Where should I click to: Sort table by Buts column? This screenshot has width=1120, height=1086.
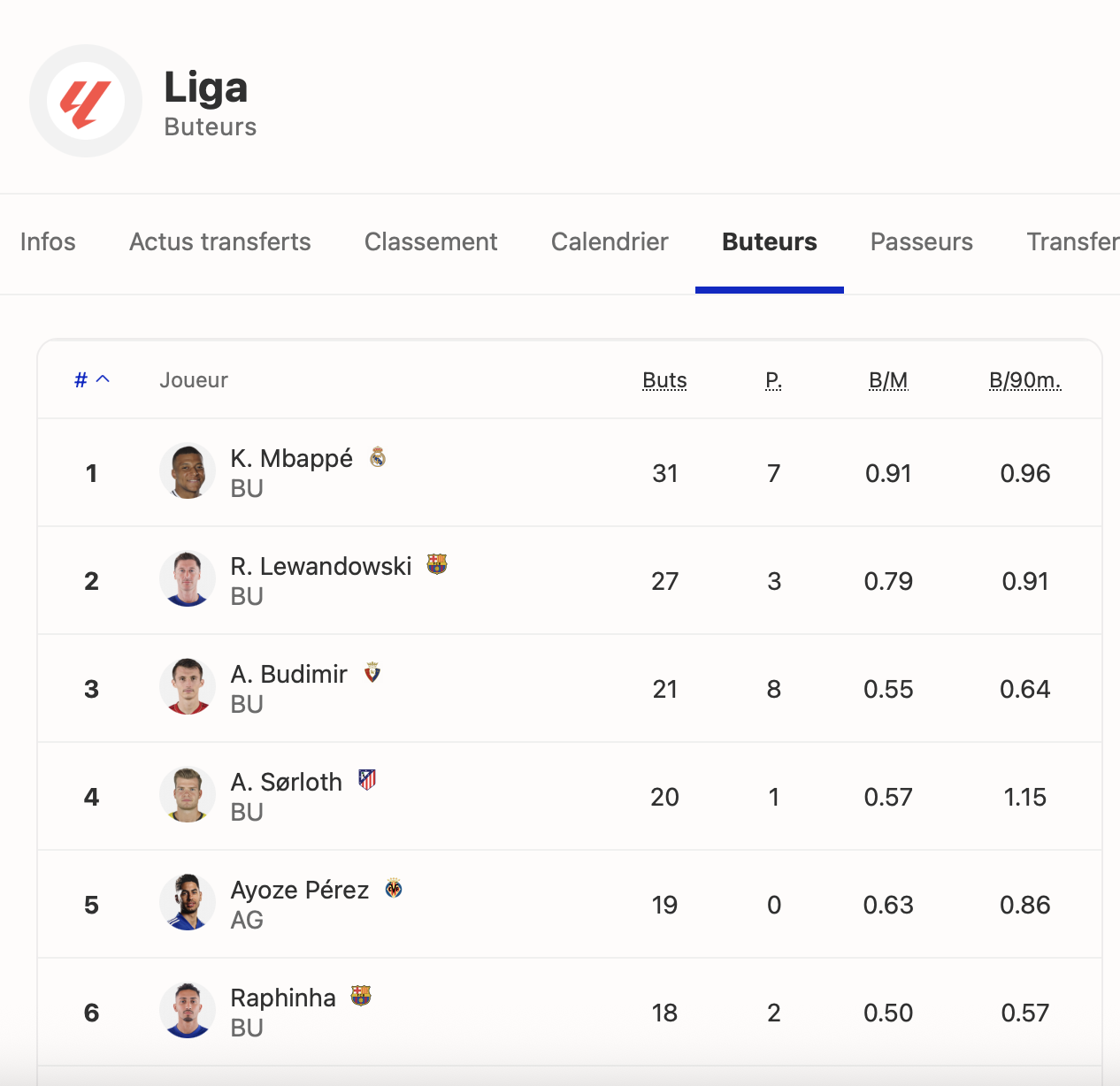[x=664, y=380]
